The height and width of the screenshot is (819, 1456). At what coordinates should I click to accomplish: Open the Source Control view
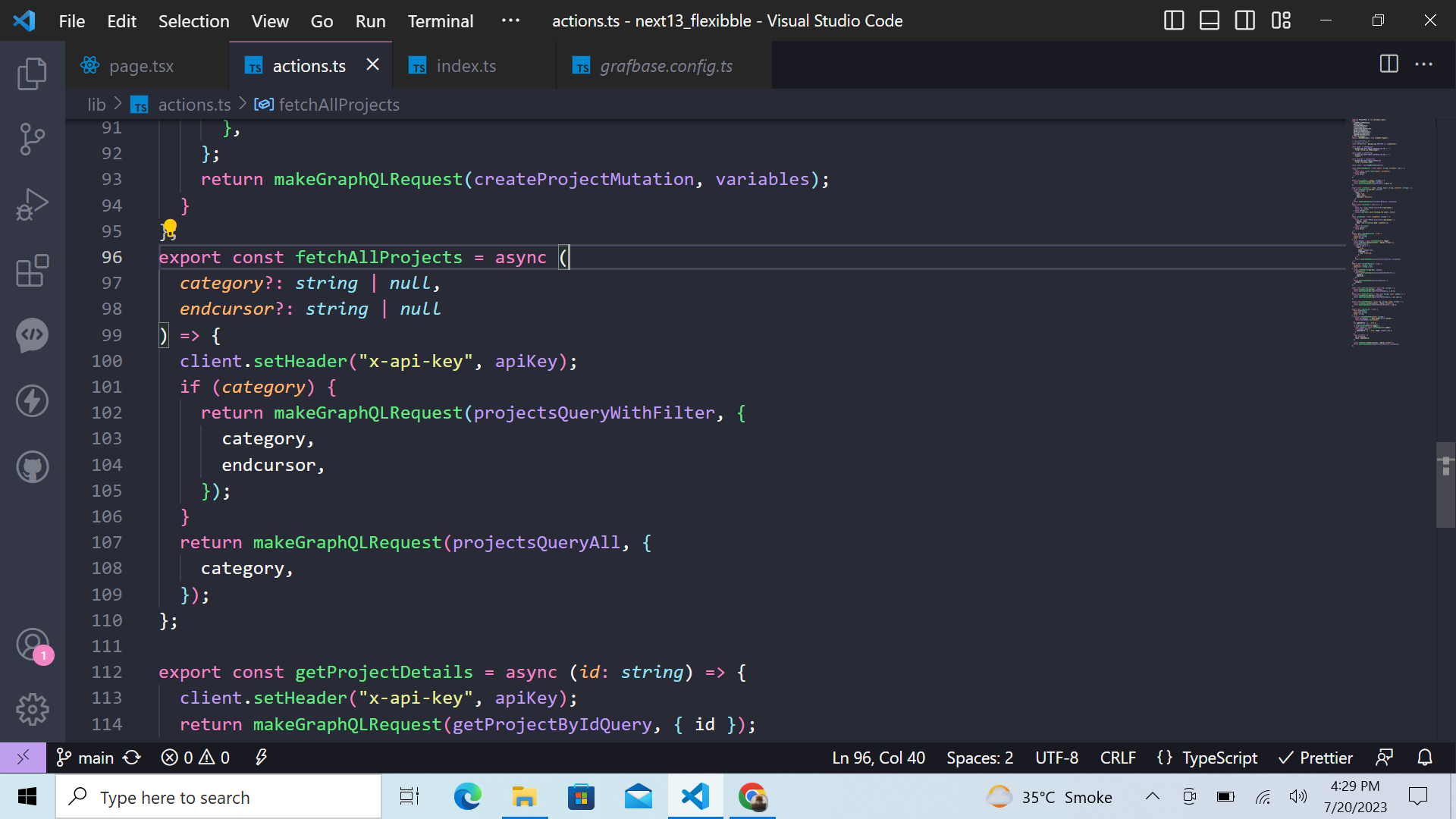tap(32, 139)
